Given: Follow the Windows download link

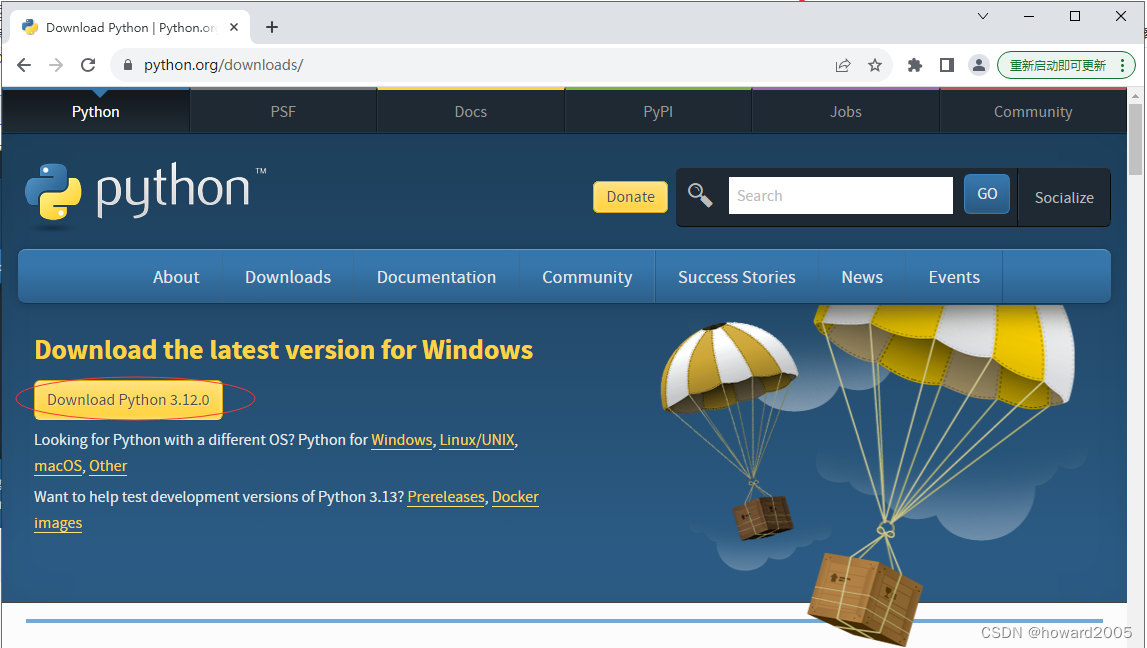Looking at the screenshot, I should click(x=402, y=440).
